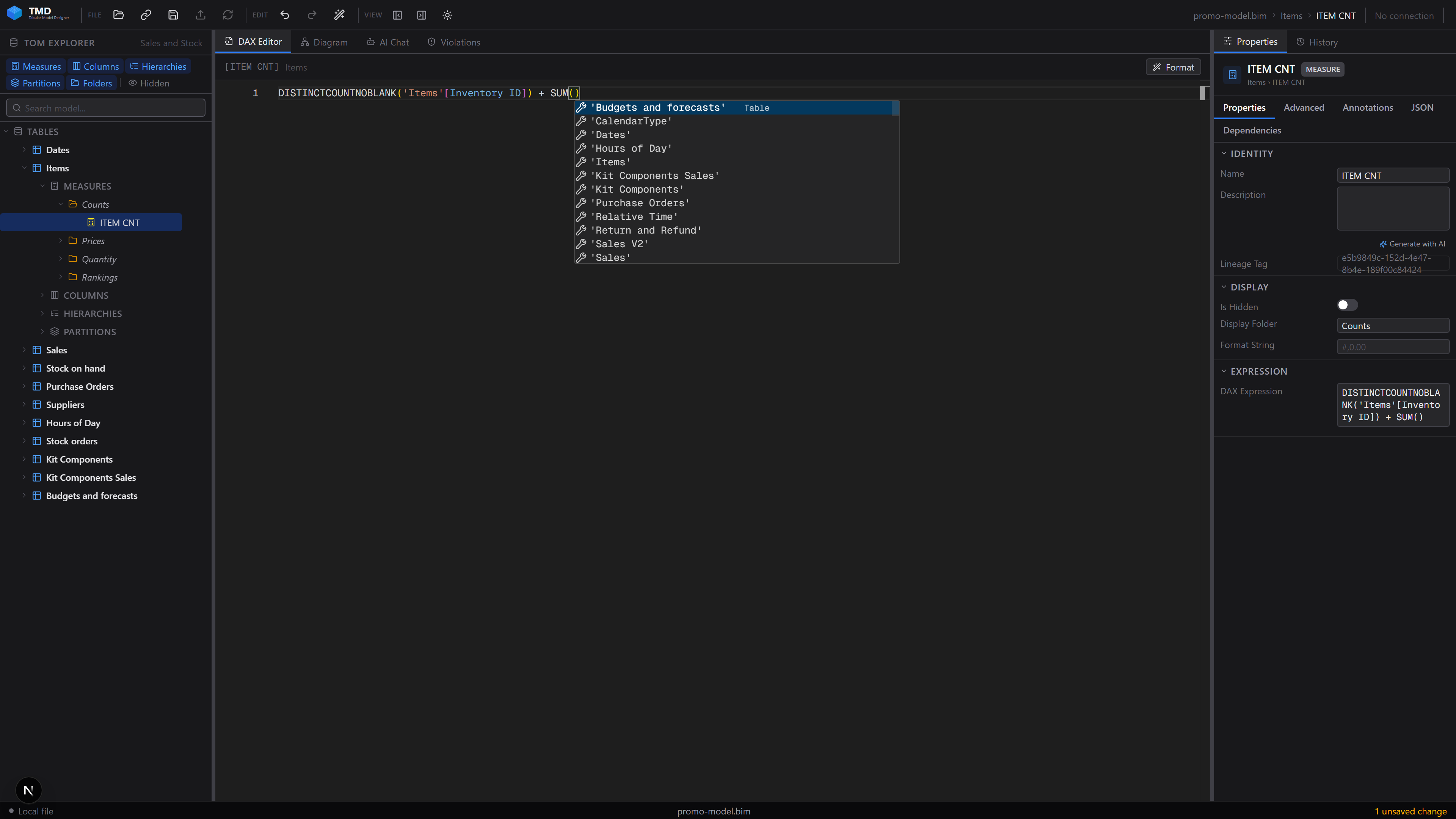The height and width of the screenshot is (819, 1456).
Task: Click the export upload icon
Action: tap(200, 15)
